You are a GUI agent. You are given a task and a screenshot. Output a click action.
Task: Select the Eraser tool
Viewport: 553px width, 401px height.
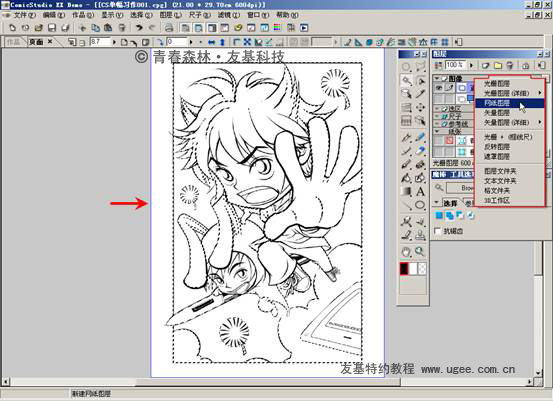coord(420,151)
